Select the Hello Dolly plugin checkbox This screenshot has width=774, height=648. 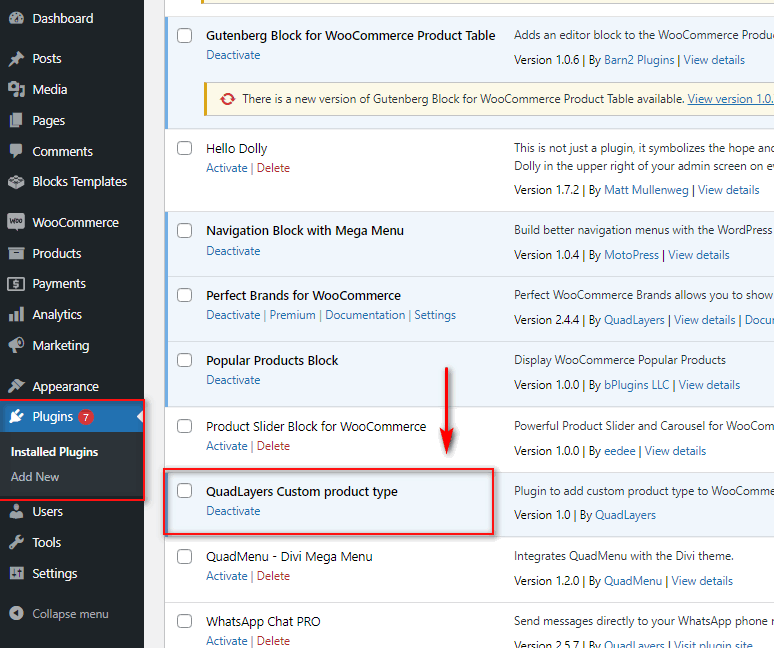coord(185,148)
